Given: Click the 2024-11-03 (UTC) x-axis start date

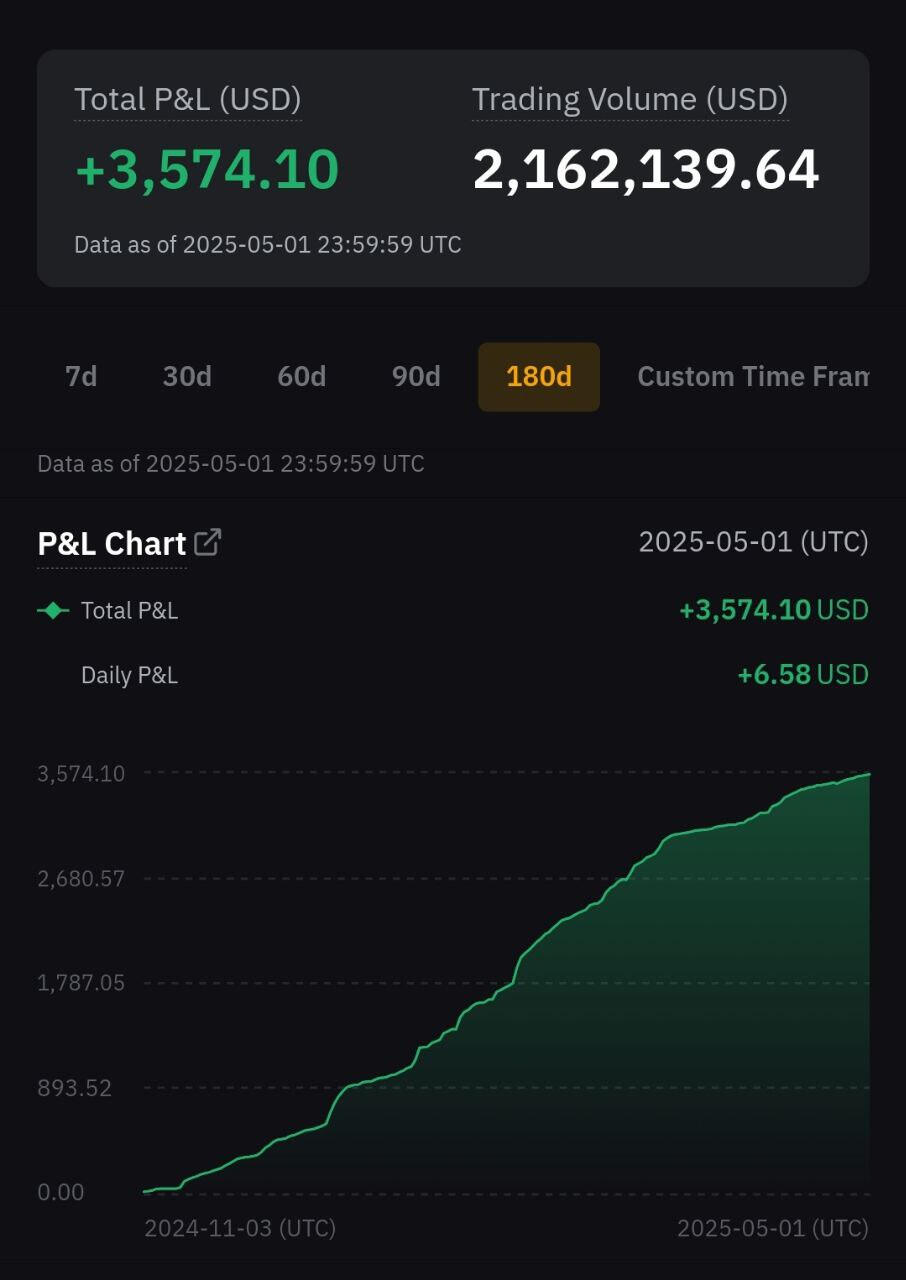Looking at the screenshot, I should (240, 1228).
